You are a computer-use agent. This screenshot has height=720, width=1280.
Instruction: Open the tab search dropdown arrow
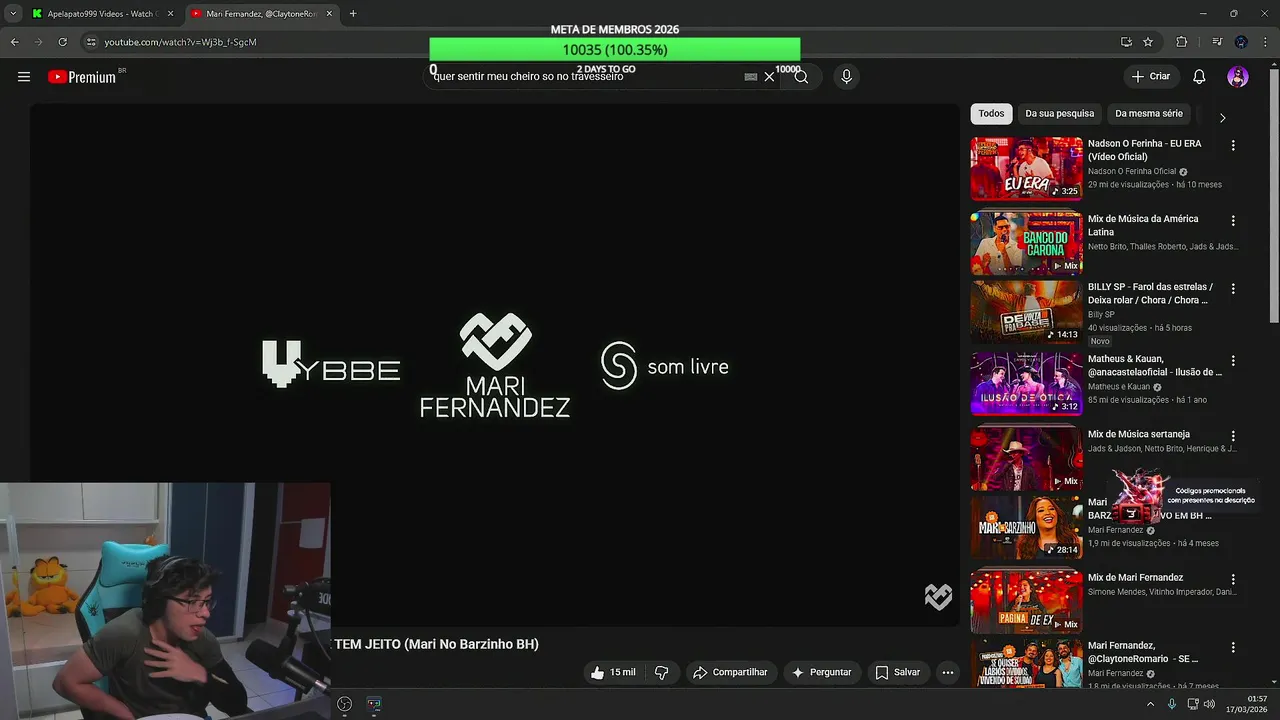[12, 14]
